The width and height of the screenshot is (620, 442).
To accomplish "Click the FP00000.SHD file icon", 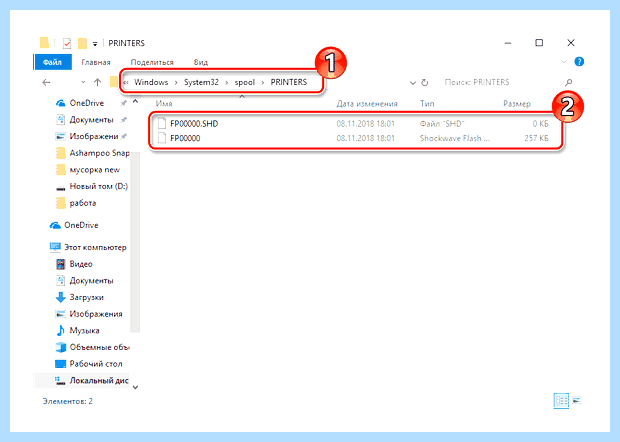I will coord(161,123).
